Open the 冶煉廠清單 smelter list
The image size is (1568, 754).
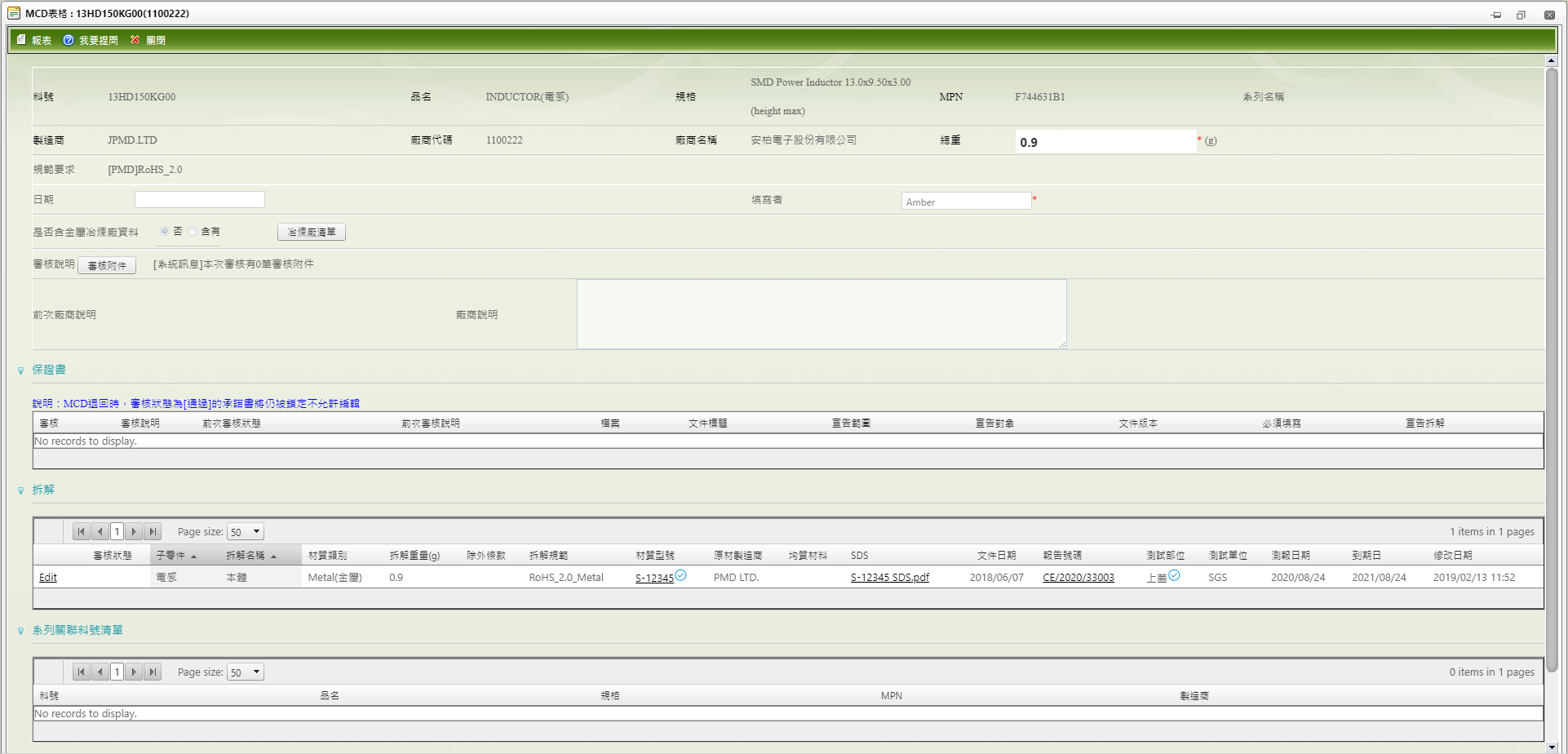[312, 232]
